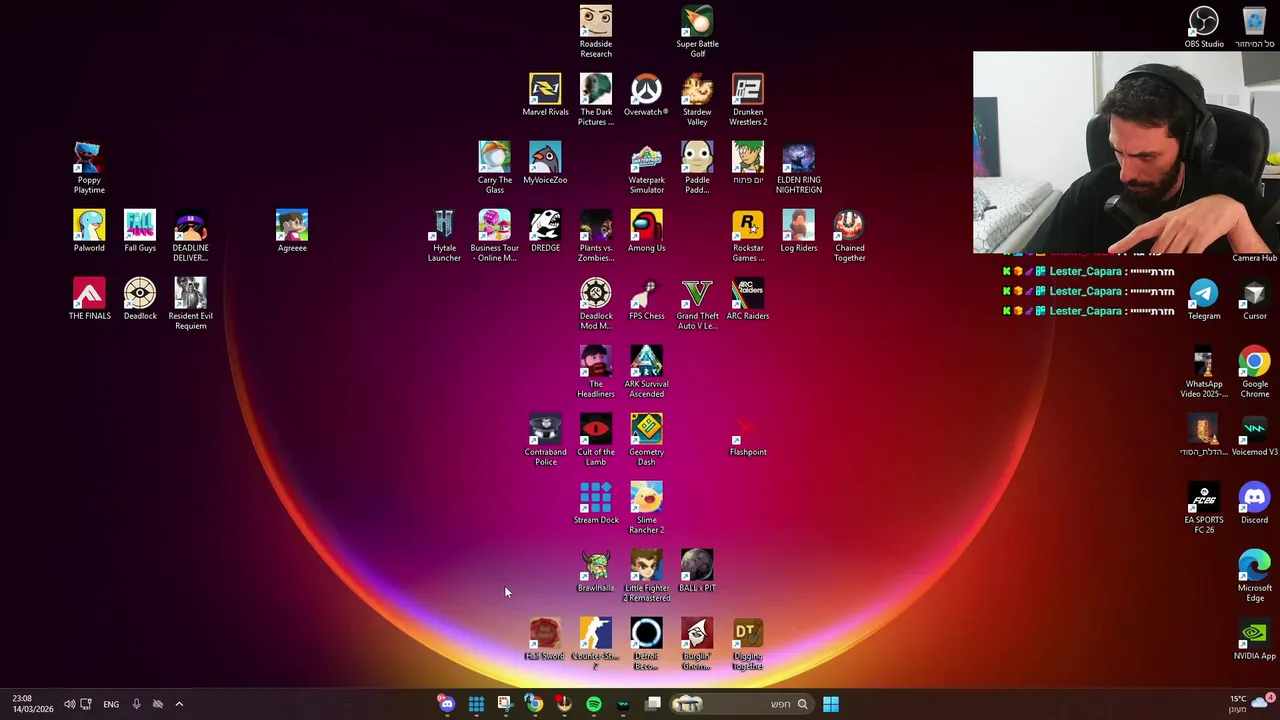The height and width of the screenshot is (720, 1280).
Task: Select the Flashpoint desktop icon
Action: point(748,435)
